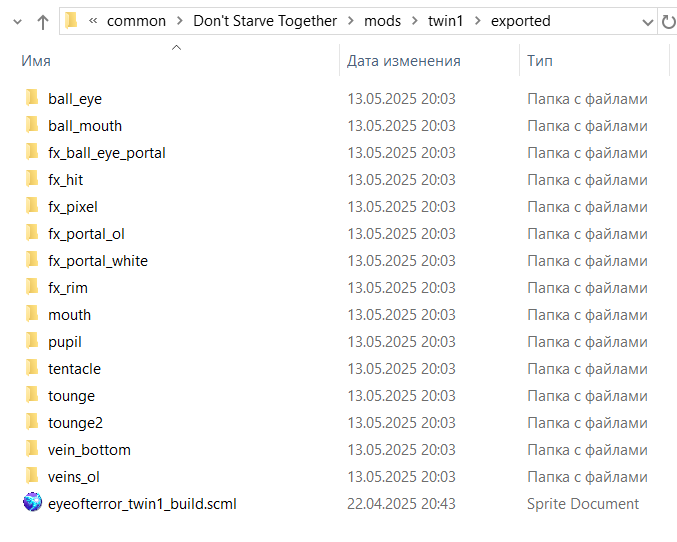
Task: Sort files by the Имя column
Action: tap(36, 61)
